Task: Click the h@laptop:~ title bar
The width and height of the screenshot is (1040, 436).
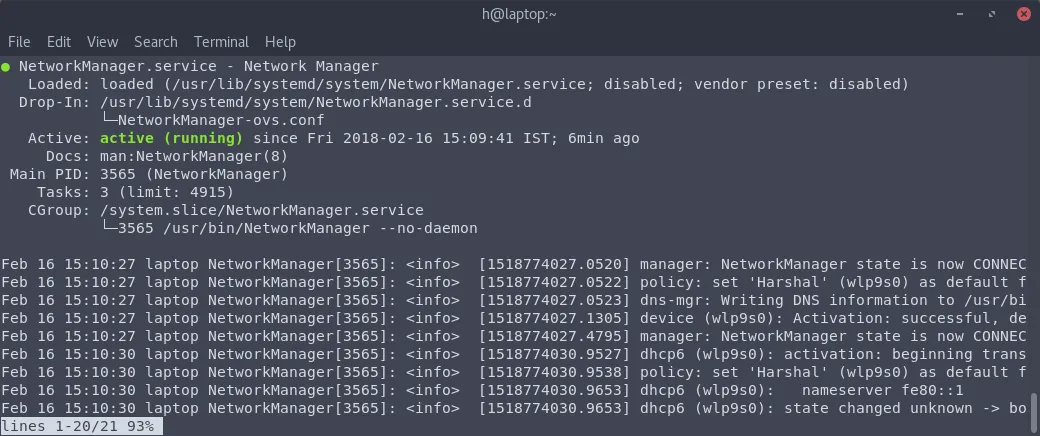Action: [519, 14]
